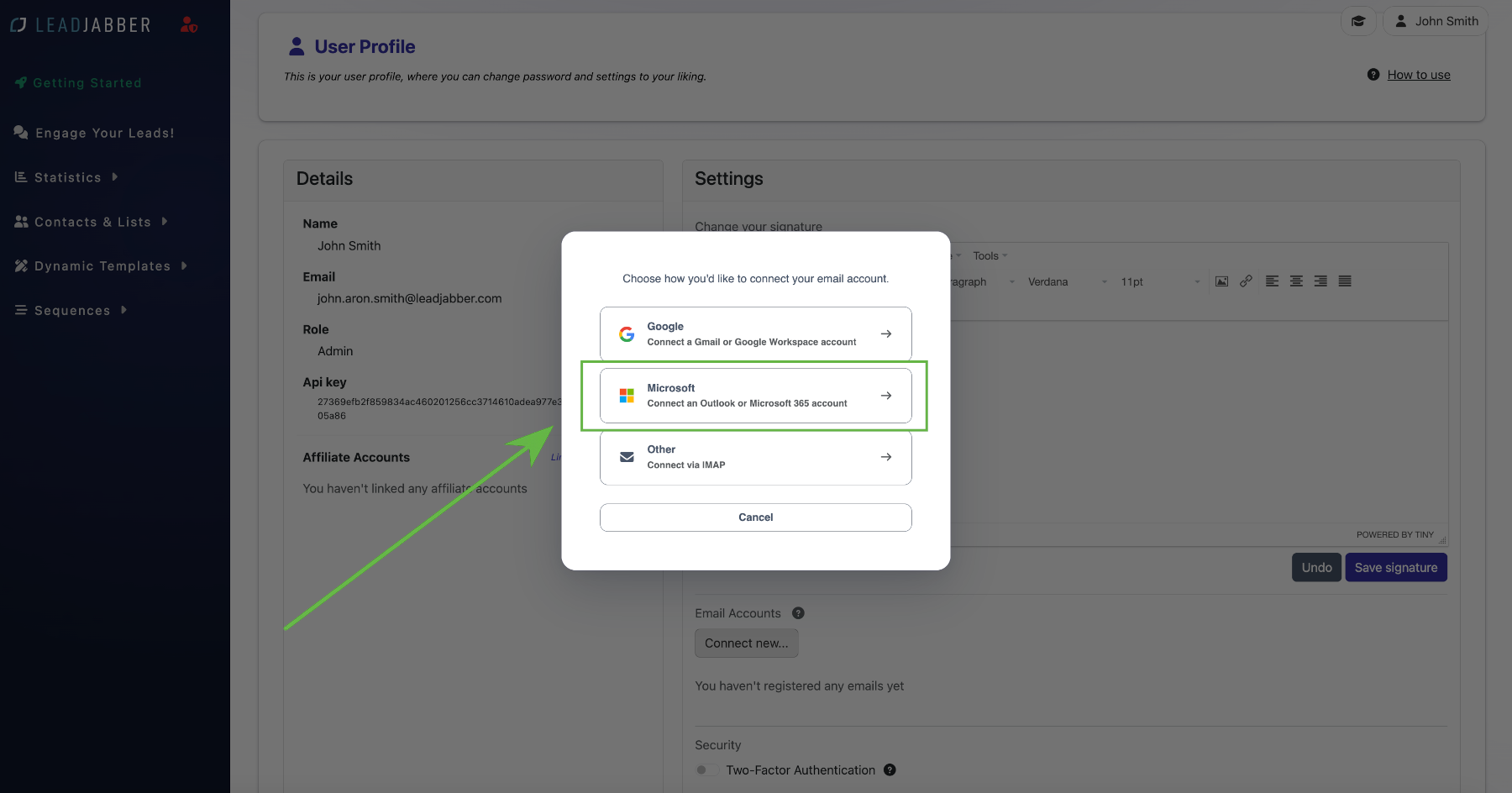1512x793 pixels.
Task: Click the arrow on Other IMAP option
Action: pos(886,457)
